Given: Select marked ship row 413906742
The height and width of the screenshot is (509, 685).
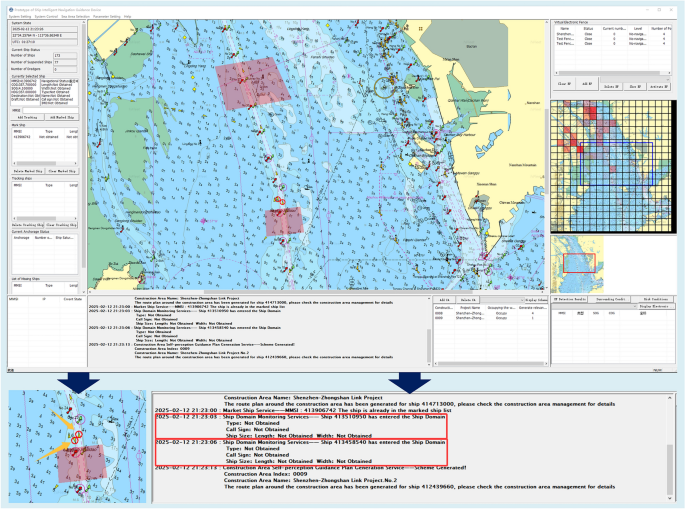Looking at the screenshot, I should pos(45,137).
